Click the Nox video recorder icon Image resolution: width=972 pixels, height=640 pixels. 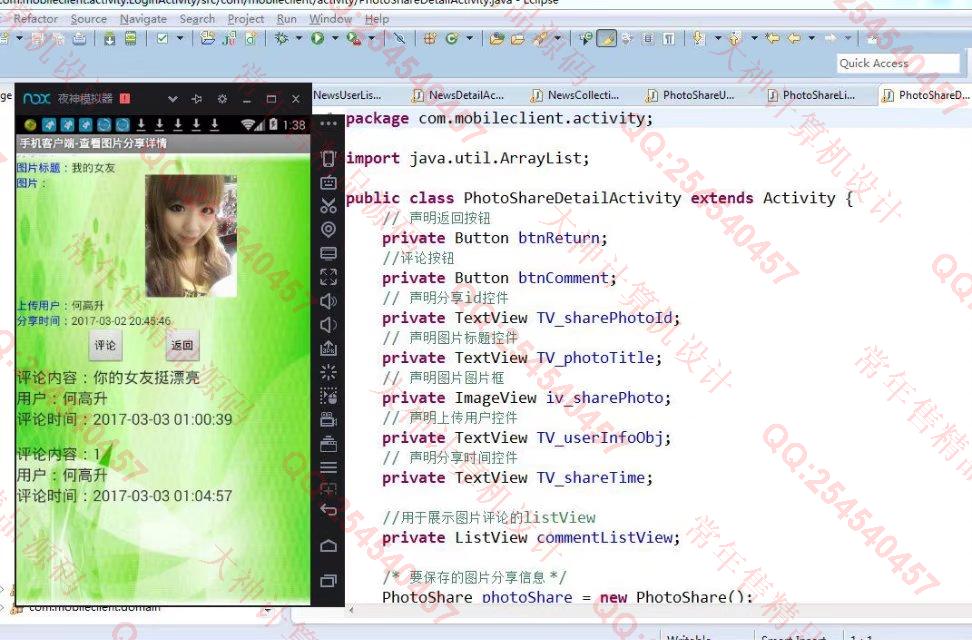point(329,420)
